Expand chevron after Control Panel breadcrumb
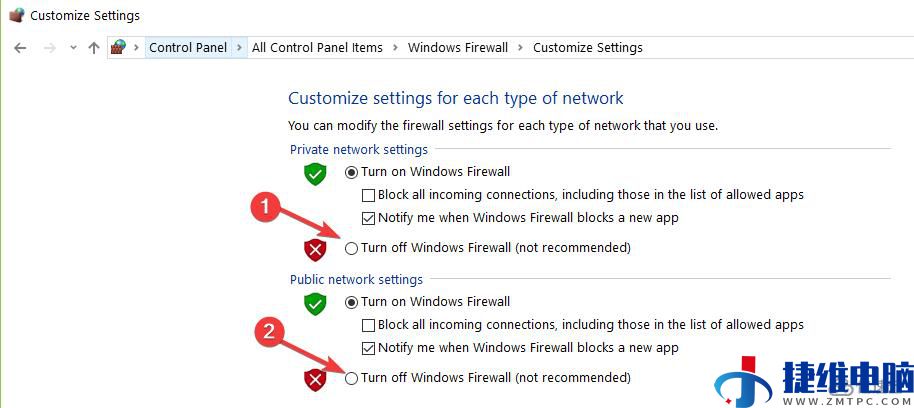 click(x=239, y=47)
